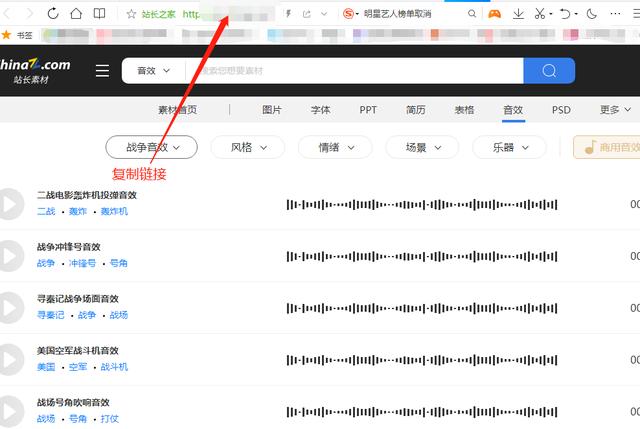This screenshot has height=429, width=640.
Task: Expand the 战争音效 filter dropdown
Action: [151, 147]
